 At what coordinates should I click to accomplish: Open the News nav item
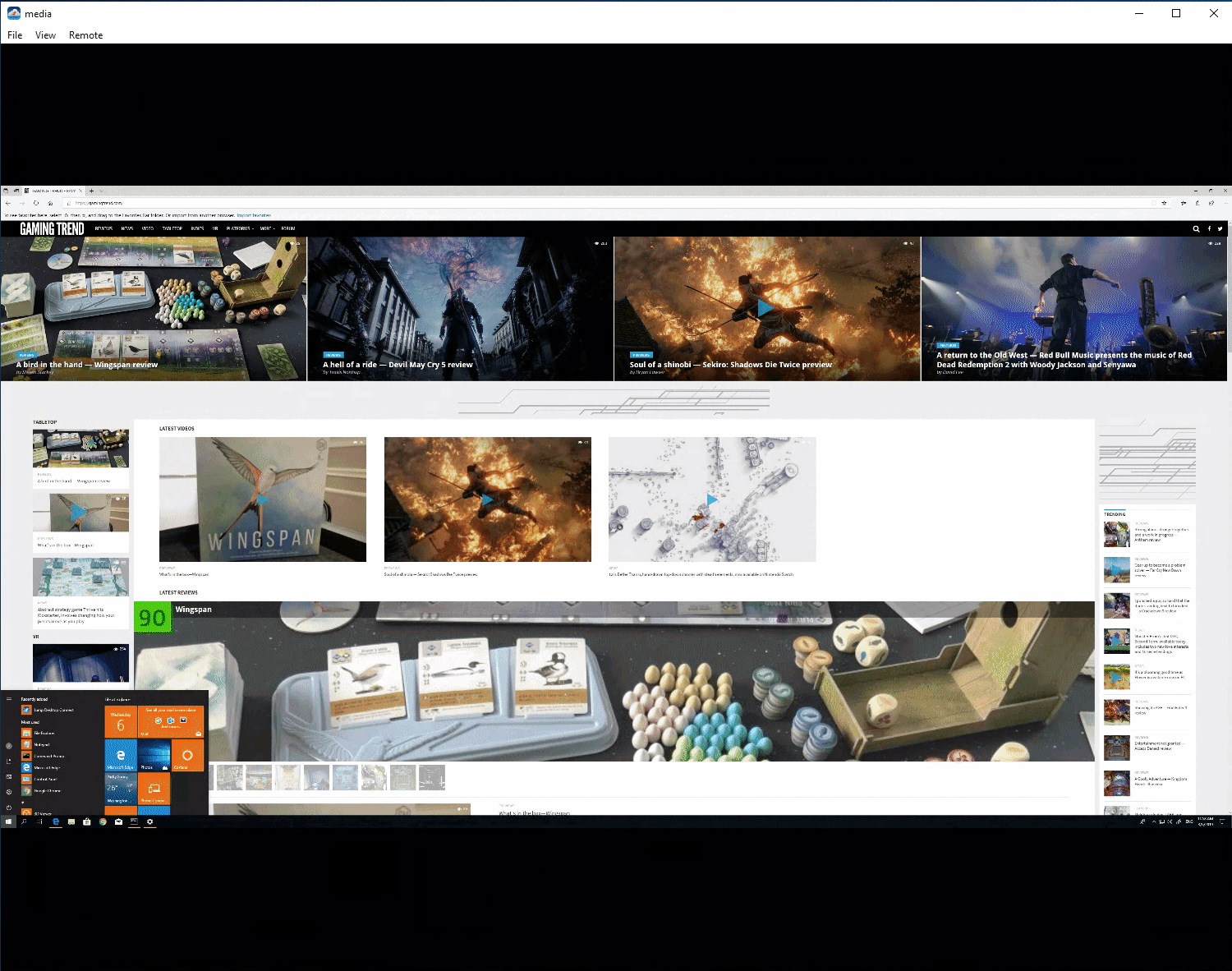coord(127,228)
